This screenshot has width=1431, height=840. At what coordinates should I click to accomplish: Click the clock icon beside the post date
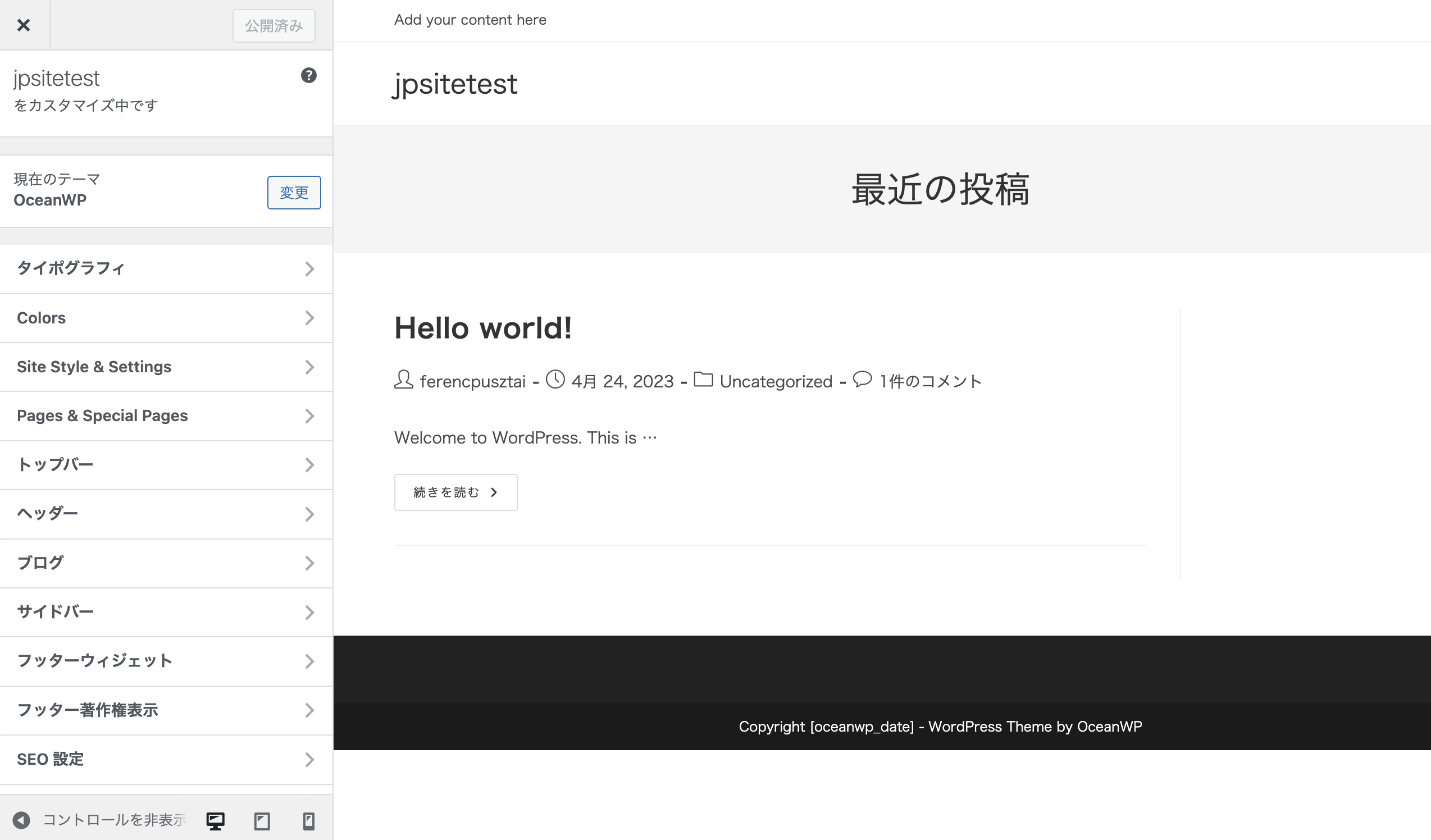click(x=555, y=381)
